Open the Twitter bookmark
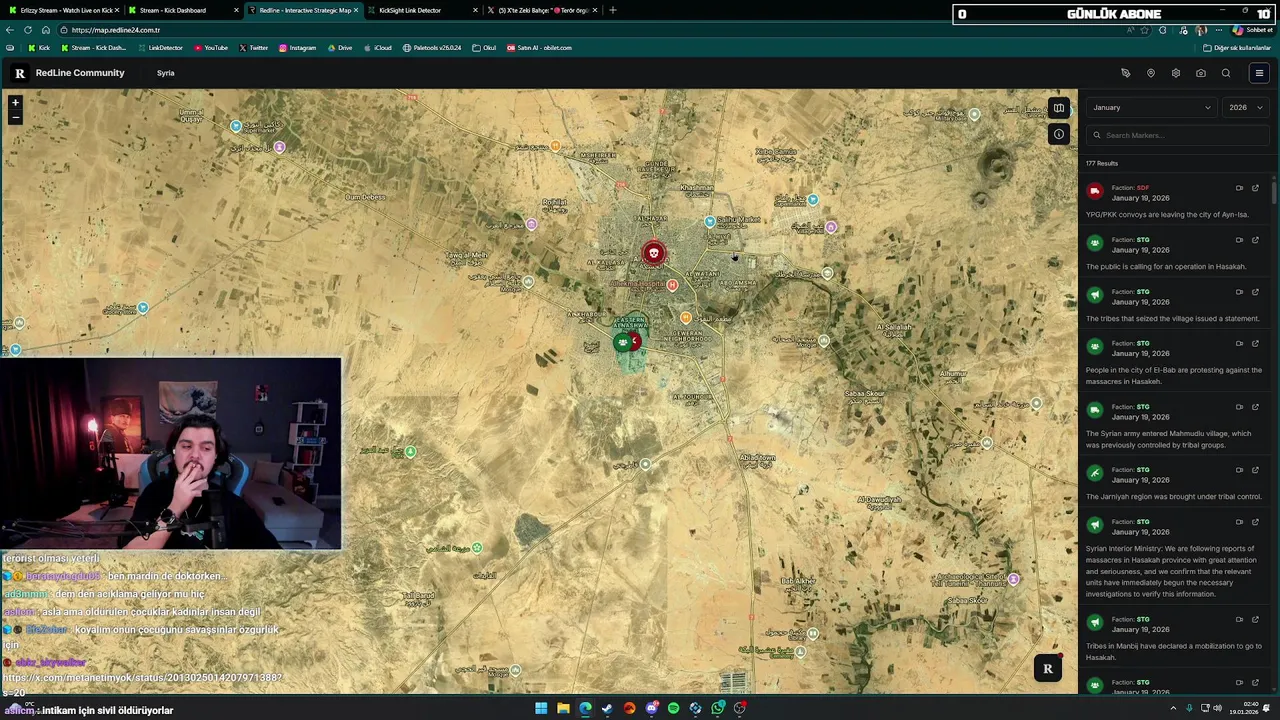This screenshot has width=1280, height=720. click(253, 48)
